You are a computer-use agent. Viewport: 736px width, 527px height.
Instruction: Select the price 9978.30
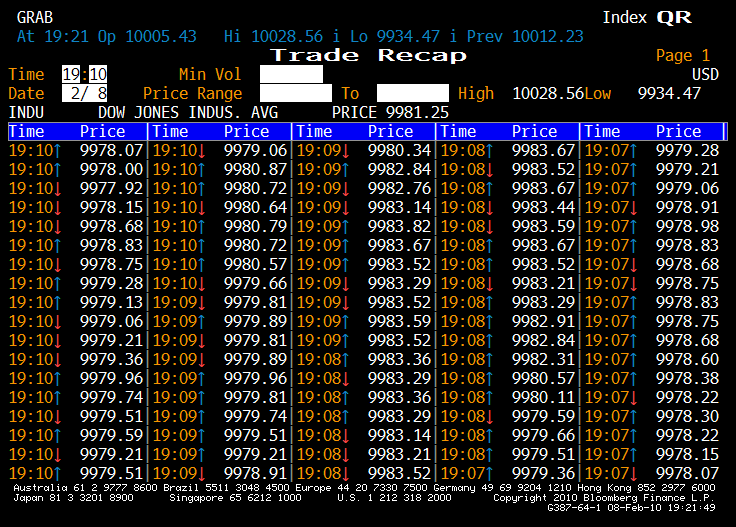(x=688, y=416)
